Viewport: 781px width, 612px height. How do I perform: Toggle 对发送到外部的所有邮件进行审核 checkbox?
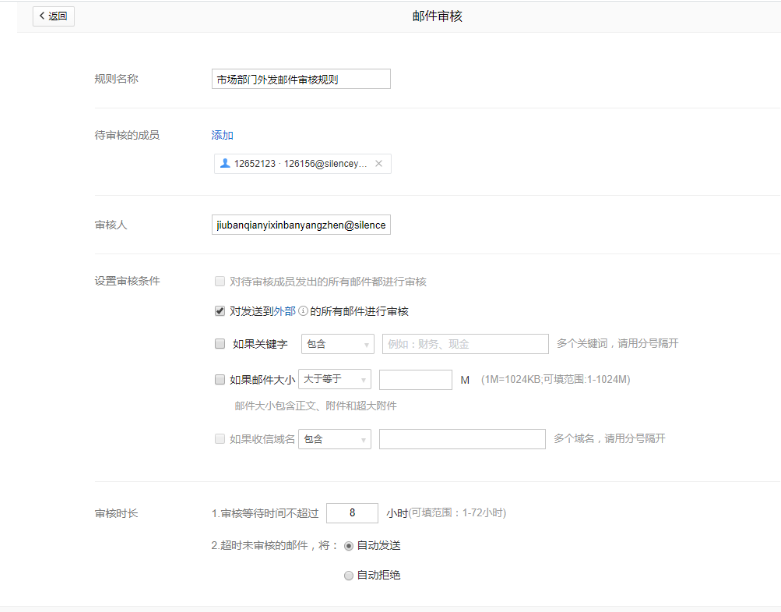[220, 311]
